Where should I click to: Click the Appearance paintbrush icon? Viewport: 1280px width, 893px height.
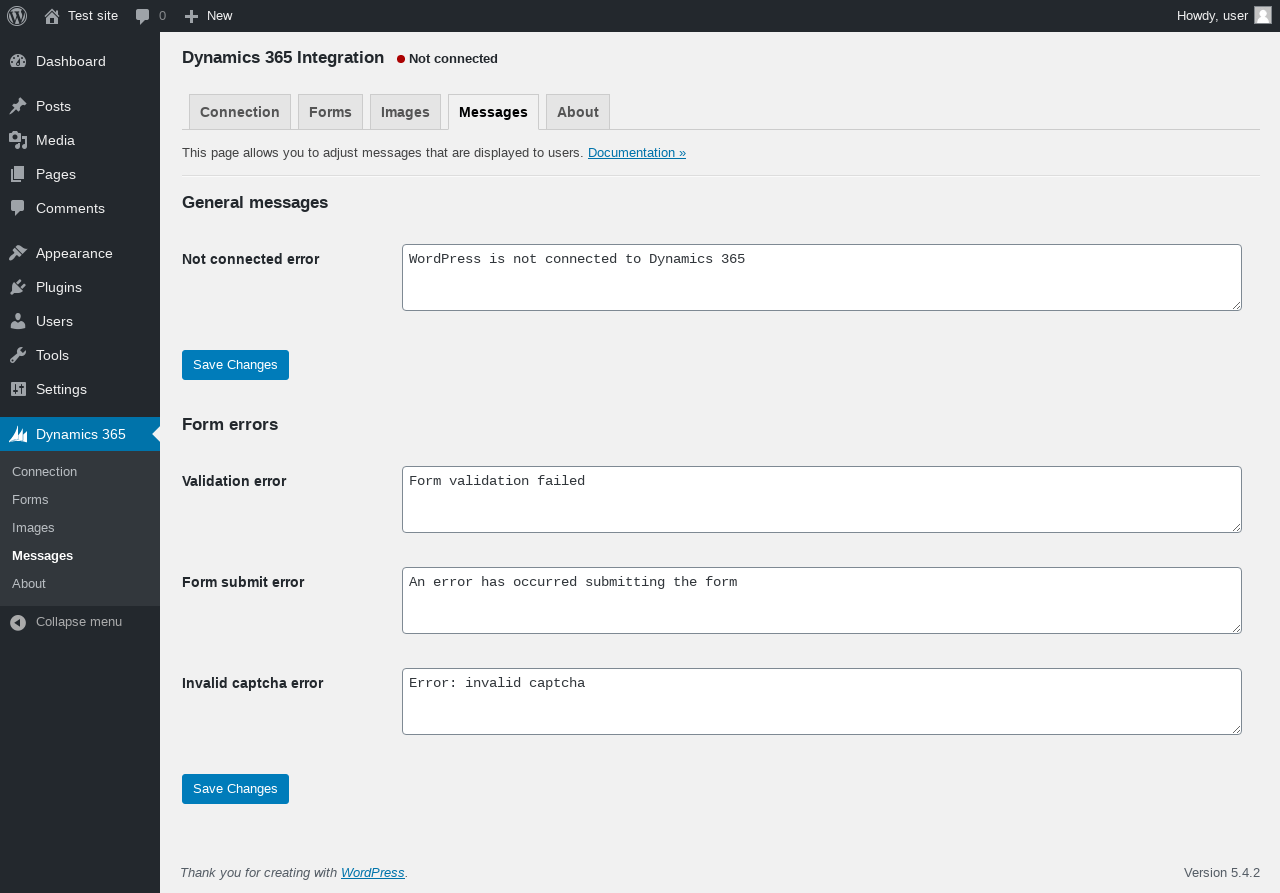(x=18, y=253)
